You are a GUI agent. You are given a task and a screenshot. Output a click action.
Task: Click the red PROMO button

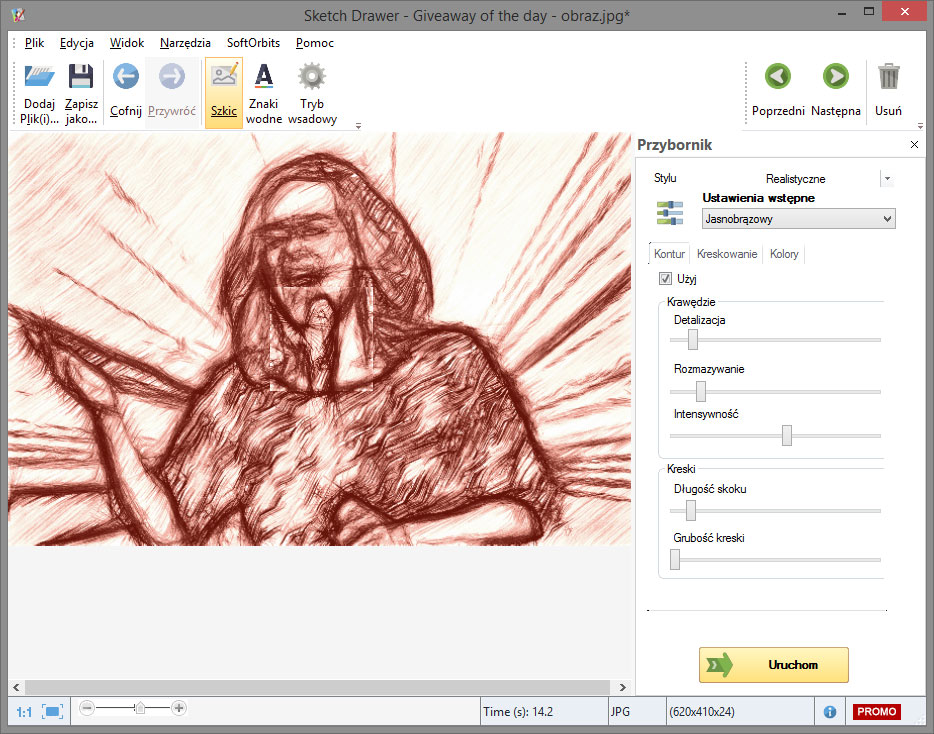876,712
